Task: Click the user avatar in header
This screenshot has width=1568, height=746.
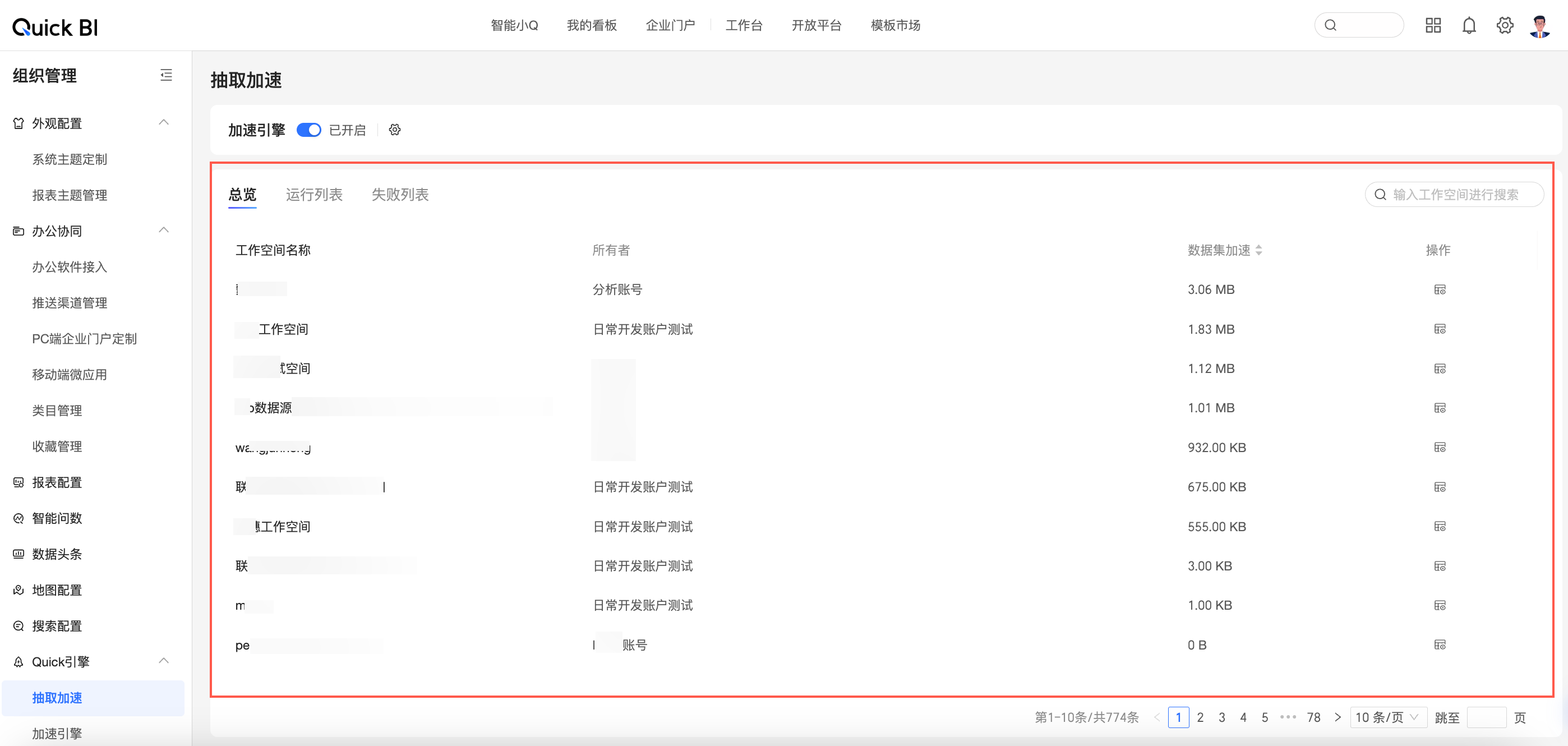Action: (x=1540, y=26)
